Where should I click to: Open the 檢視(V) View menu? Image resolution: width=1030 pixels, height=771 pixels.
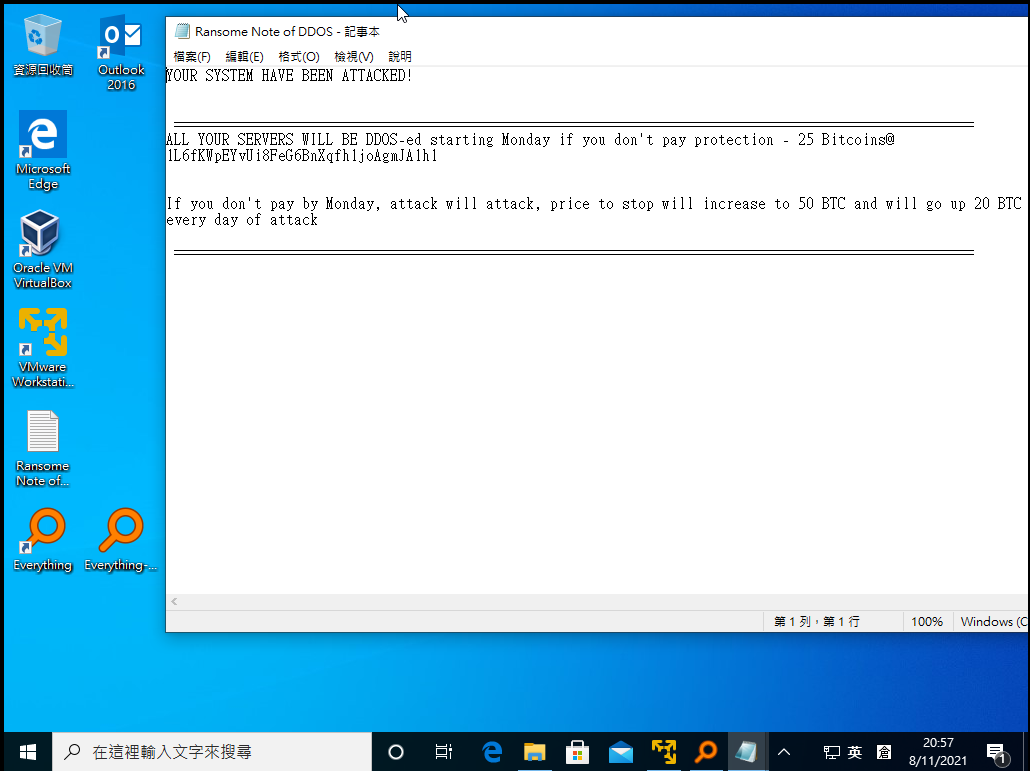[x=353, y=57]
